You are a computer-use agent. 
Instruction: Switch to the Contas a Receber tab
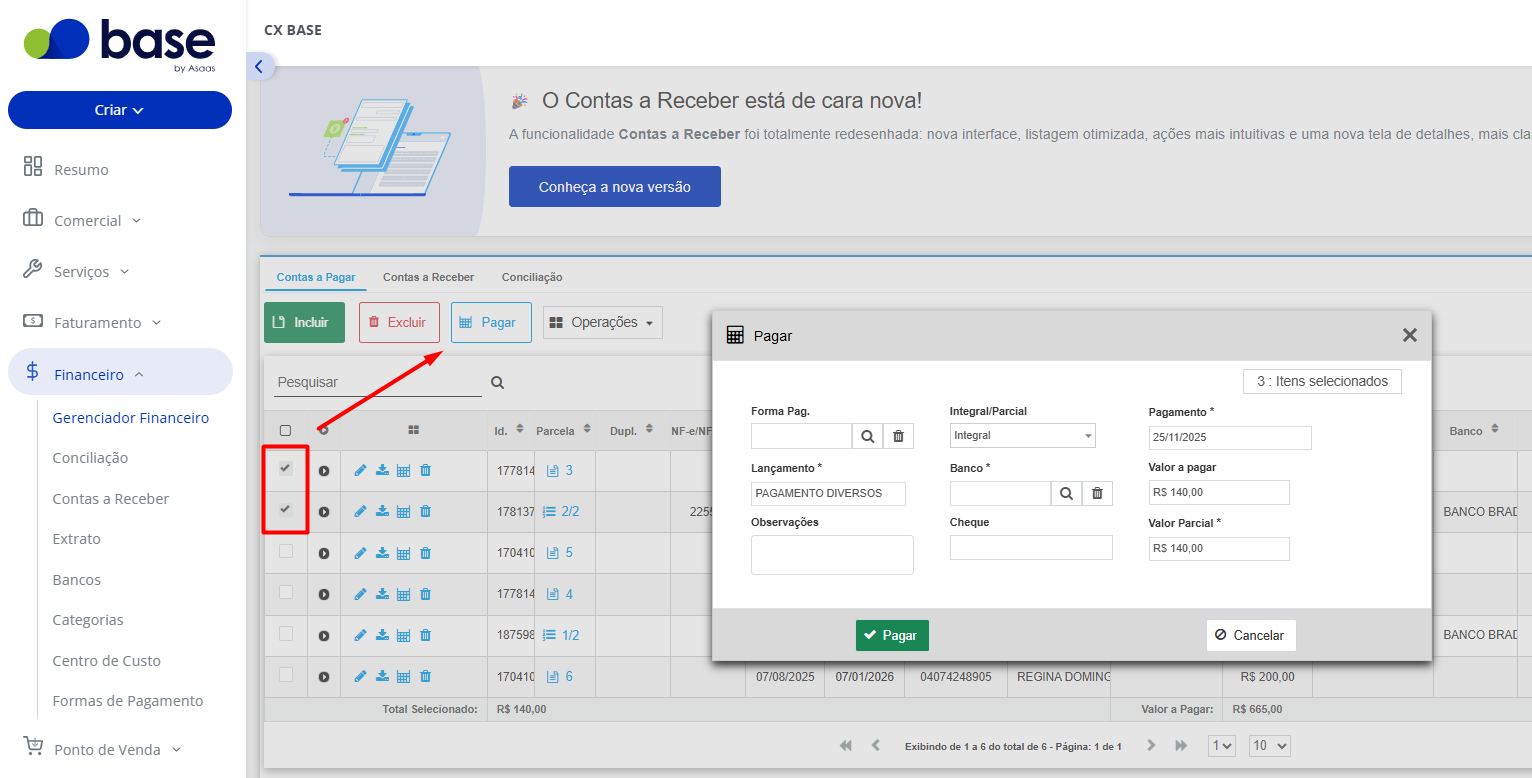(x=428, y=277)
